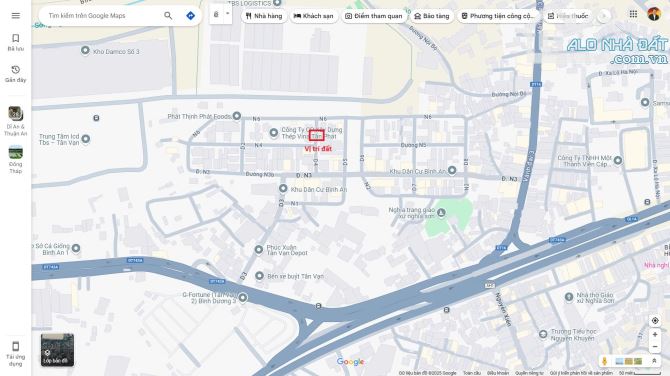
Task: Click Công Ty TNHH Một Thành Viên Cấp pin
Action: tap(618, 161)
